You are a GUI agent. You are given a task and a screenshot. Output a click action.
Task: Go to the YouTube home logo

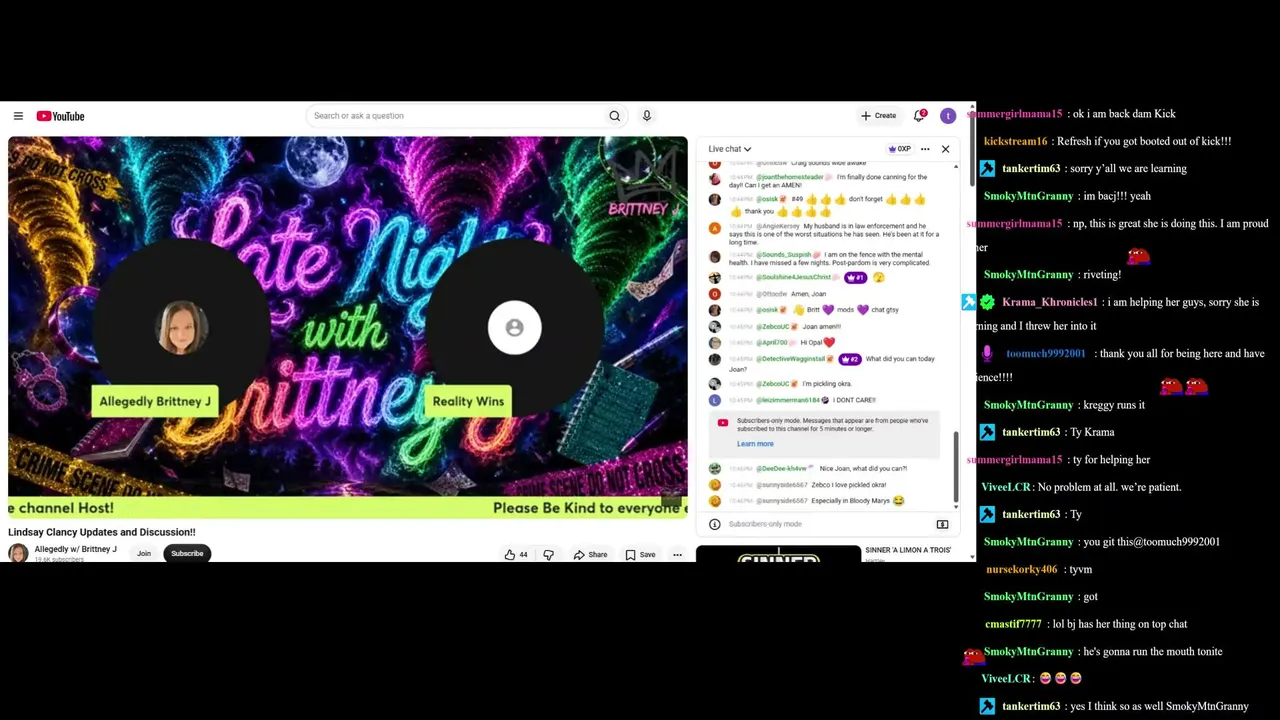61,116
